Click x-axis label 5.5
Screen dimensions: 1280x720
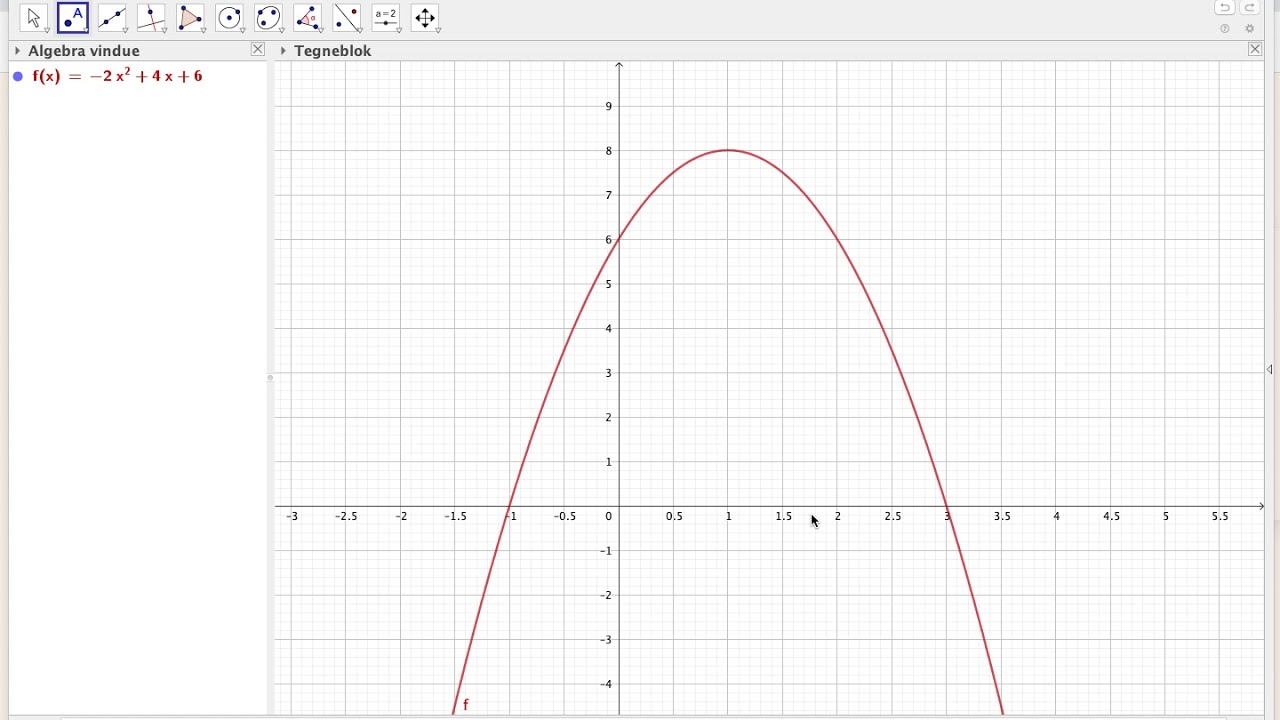1220,517
